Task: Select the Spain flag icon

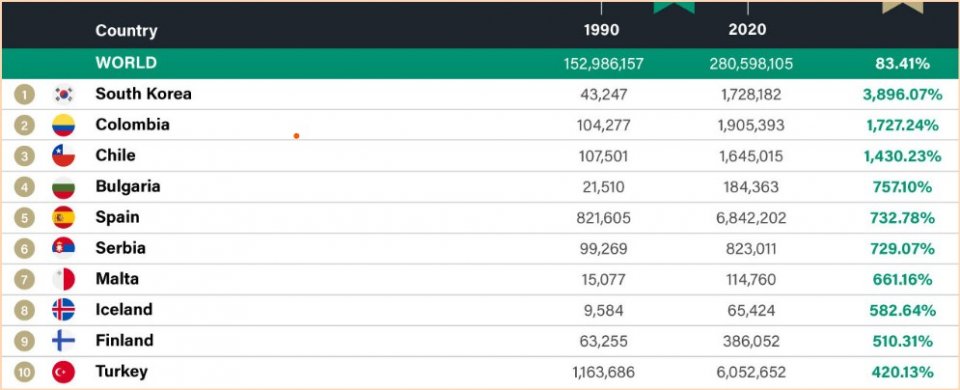Action: click(x=63, y=217)
